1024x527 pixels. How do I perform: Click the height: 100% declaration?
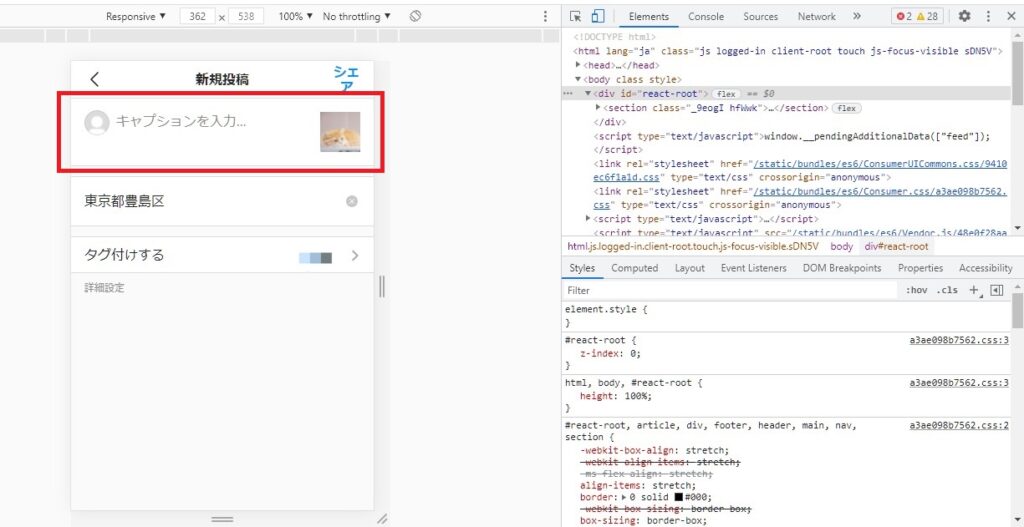pos(616,396)
